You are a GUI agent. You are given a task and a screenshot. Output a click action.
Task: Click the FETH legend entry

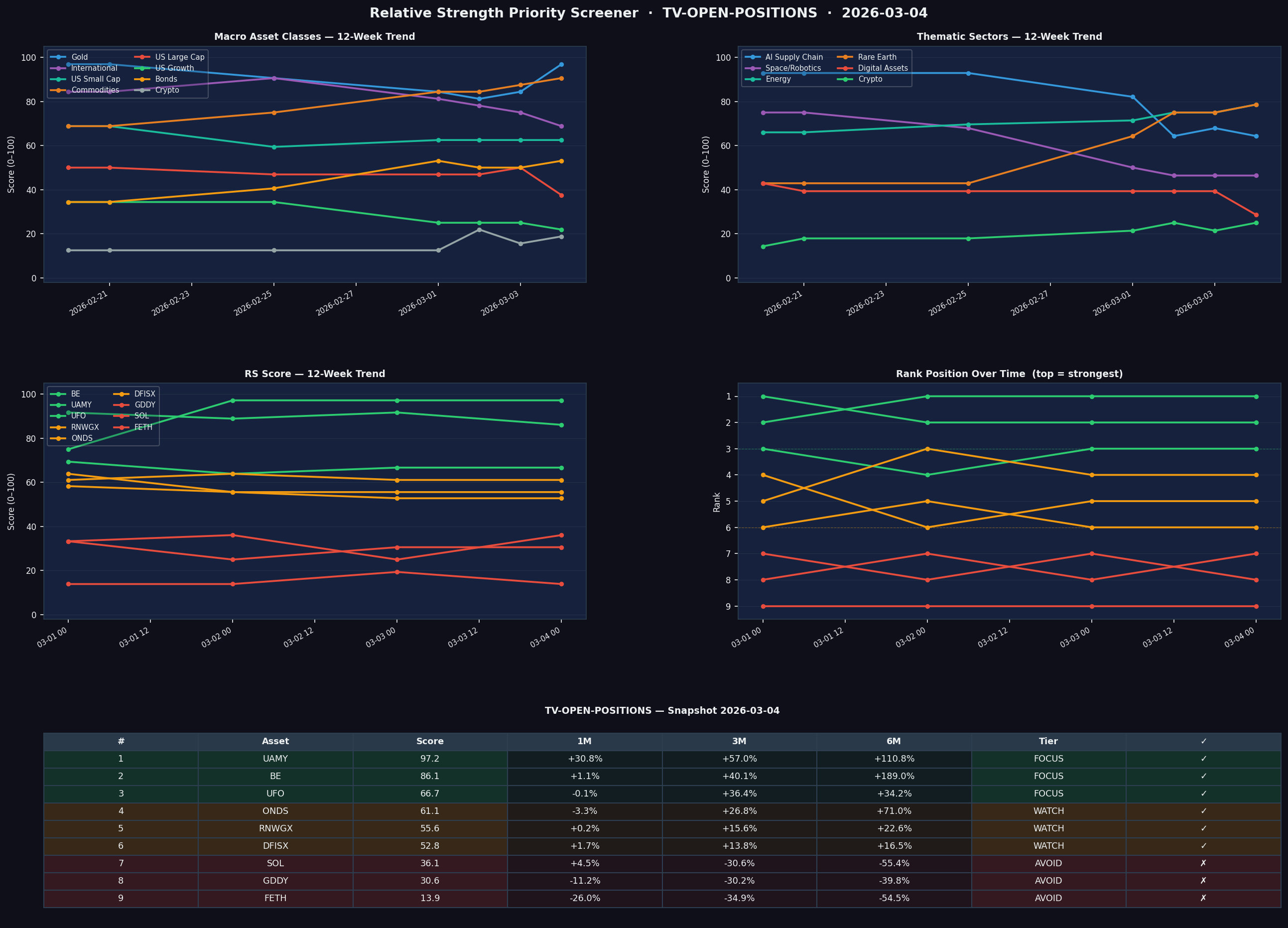point(143,427)
